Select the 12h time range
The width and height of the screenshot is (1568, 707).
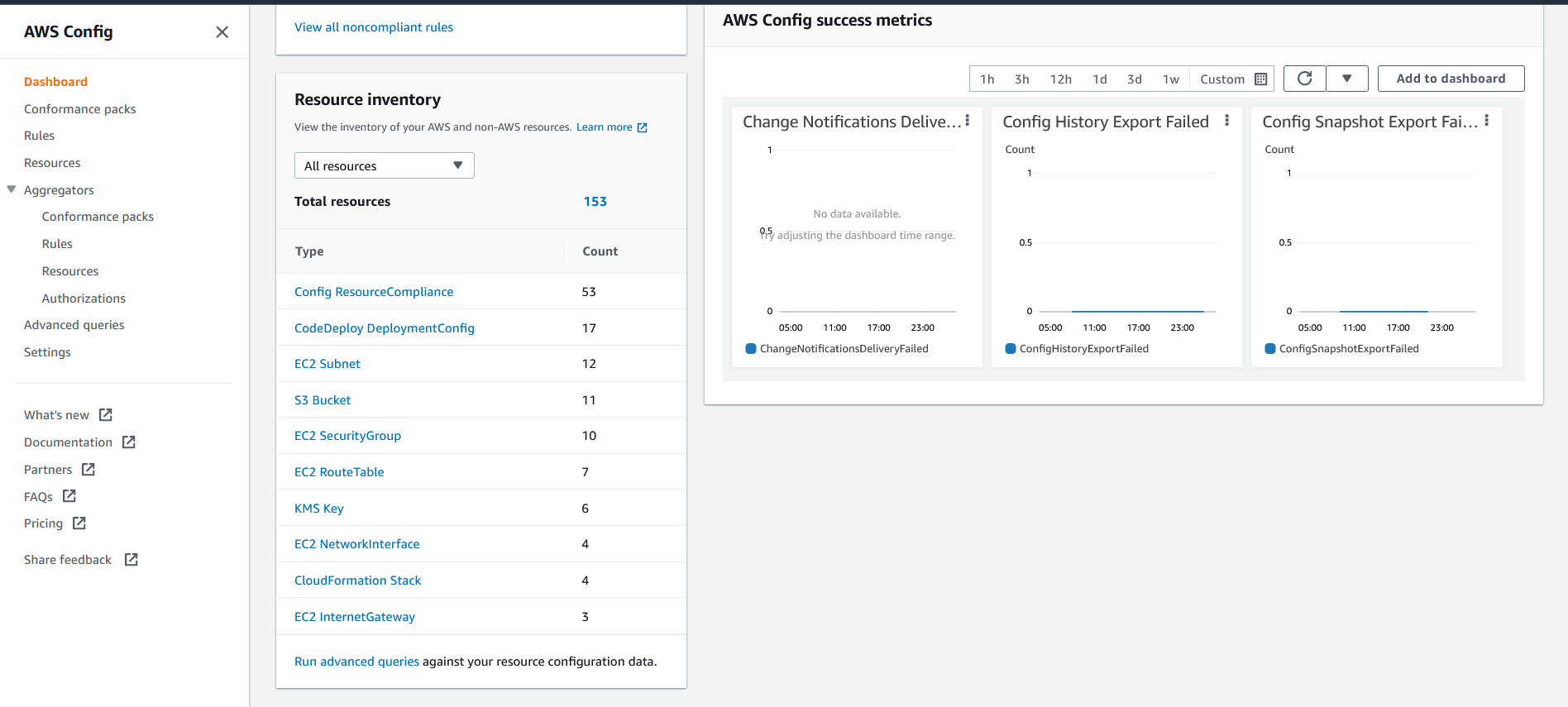coord(1061,79)
